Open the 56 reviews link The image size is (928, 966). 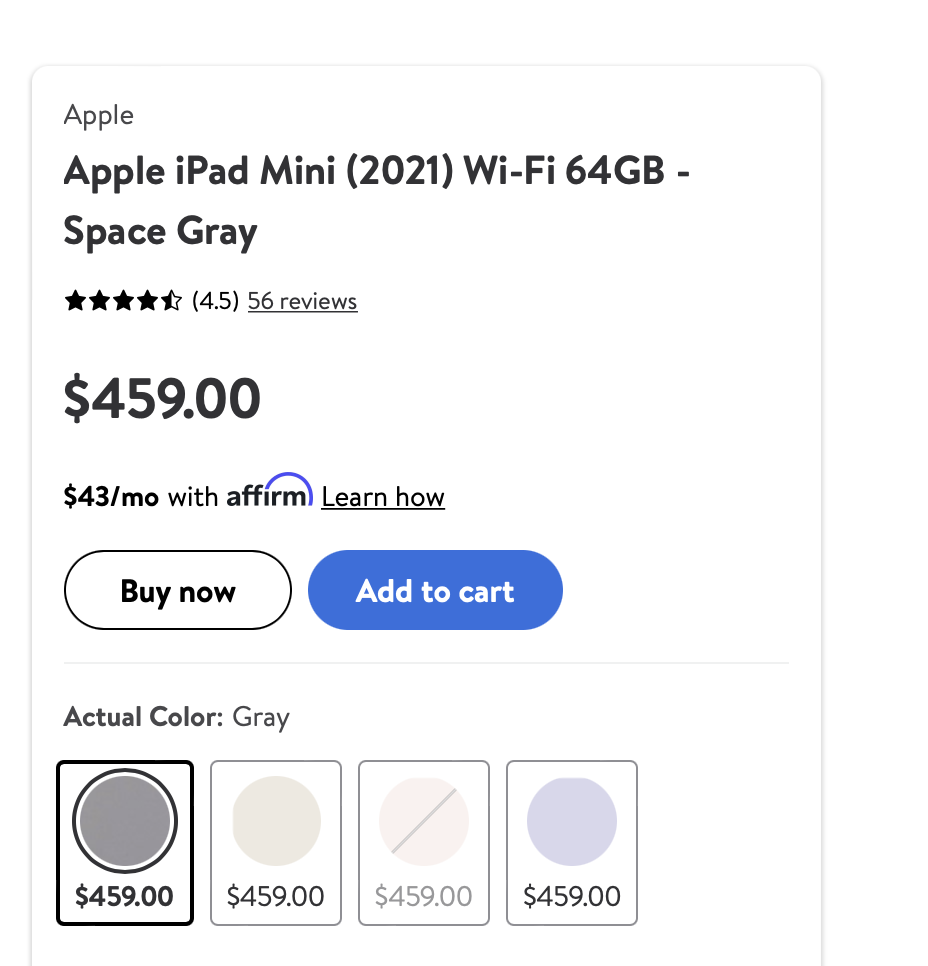pyautogui.click(x=302, y=301)
